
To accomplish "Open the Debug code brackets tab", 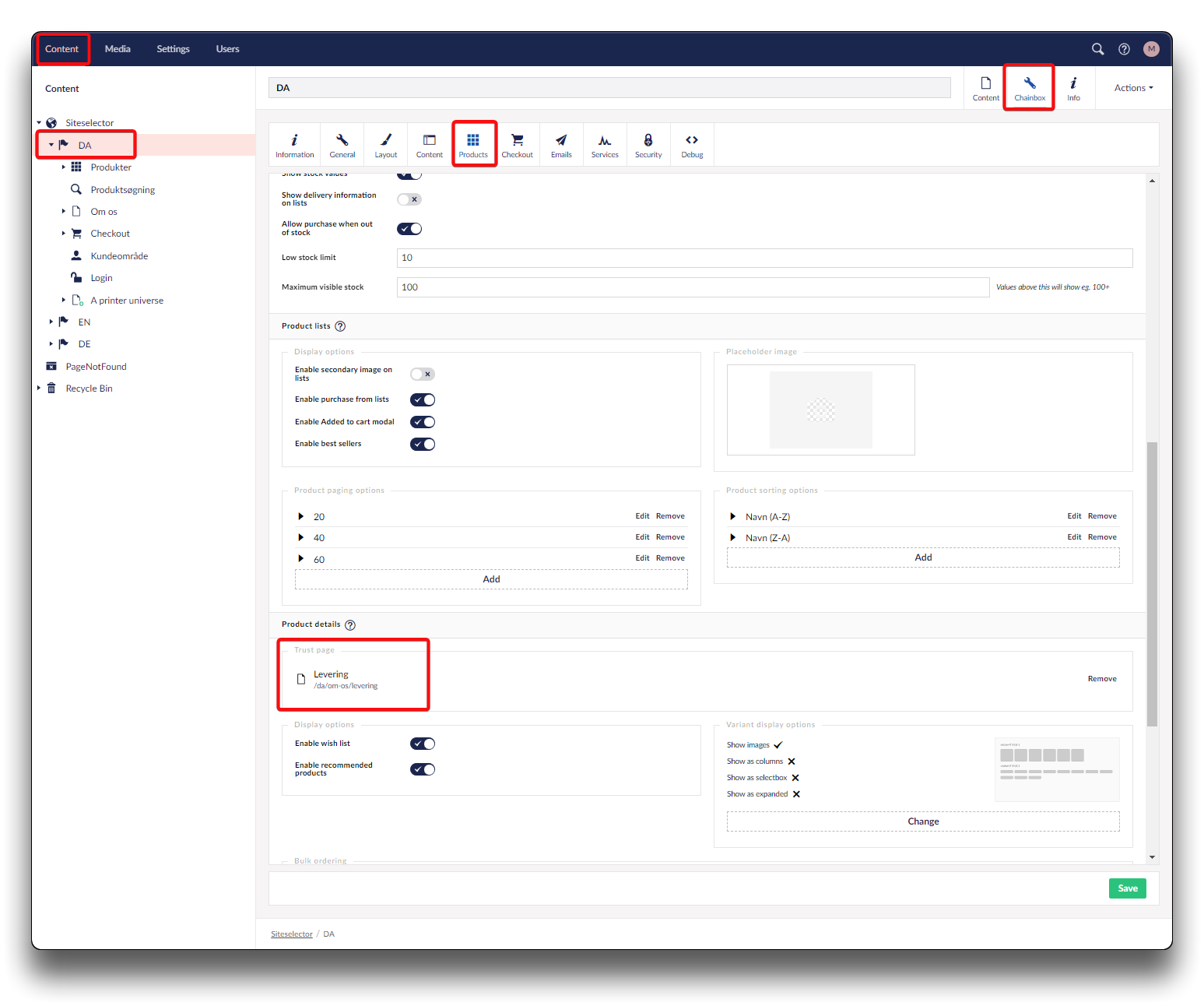I will (x=692, y=145).
